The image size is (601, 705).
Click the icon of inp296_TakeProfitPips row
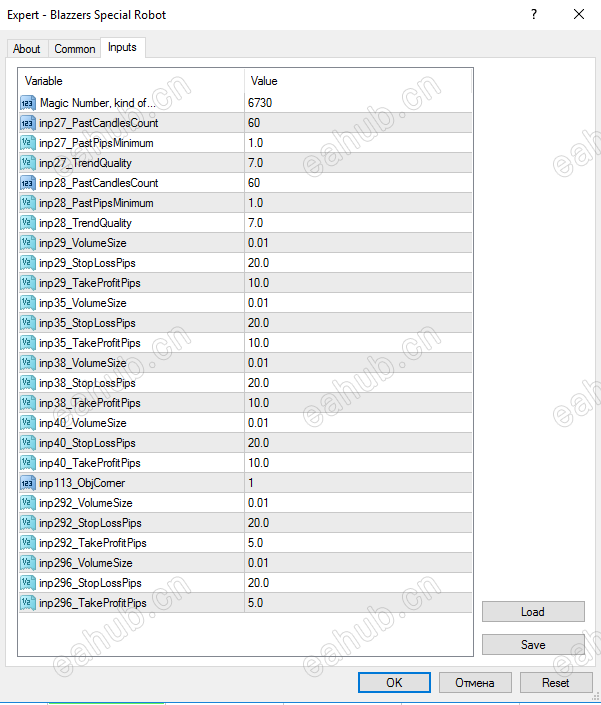click(27, 603)
